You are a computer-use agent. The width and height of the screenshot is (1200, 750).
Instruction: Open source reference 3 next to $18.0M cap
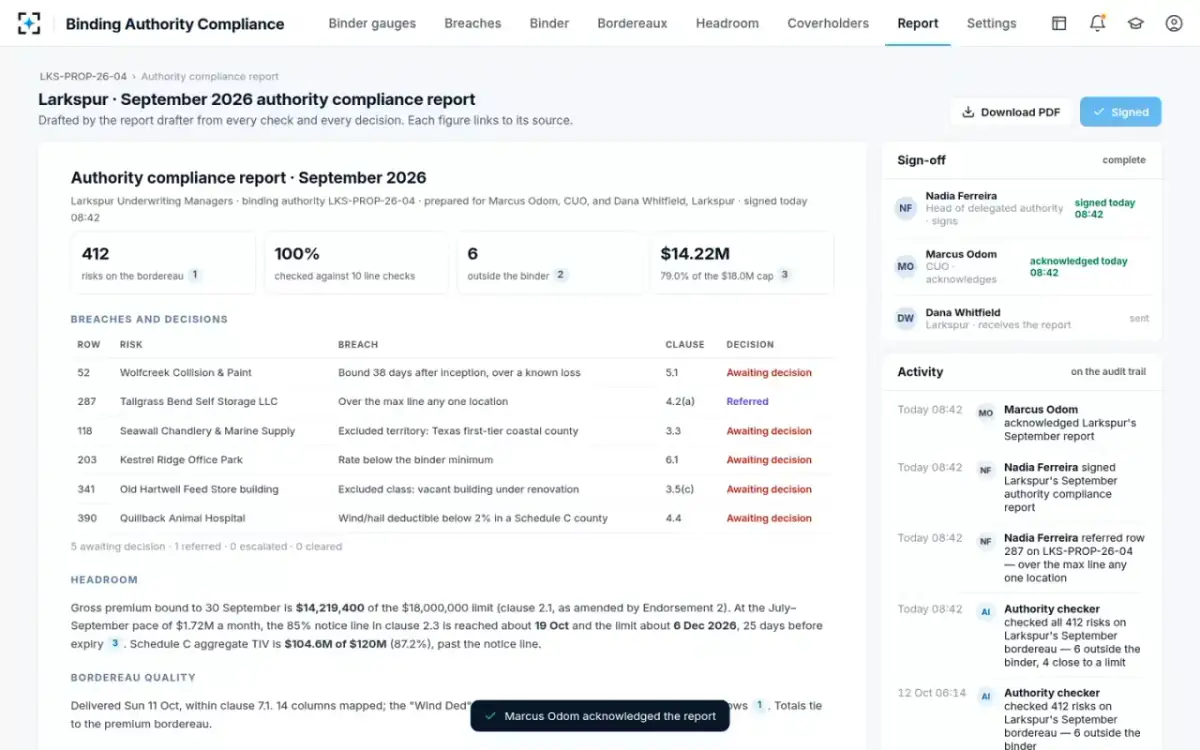[x=785, y=275]
